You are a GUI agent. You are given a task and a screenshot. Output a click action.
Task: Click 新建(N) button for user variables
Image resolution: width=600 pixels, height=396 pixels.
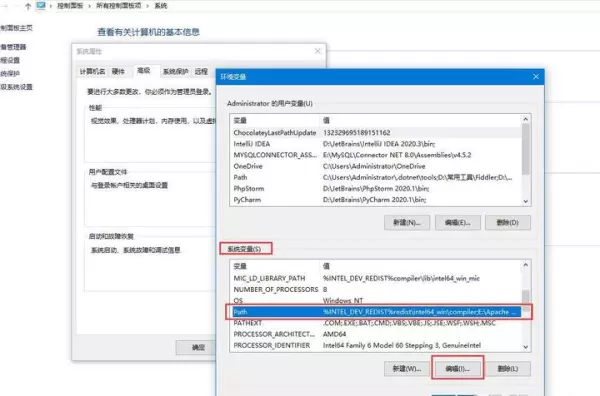tap(407, 222)
